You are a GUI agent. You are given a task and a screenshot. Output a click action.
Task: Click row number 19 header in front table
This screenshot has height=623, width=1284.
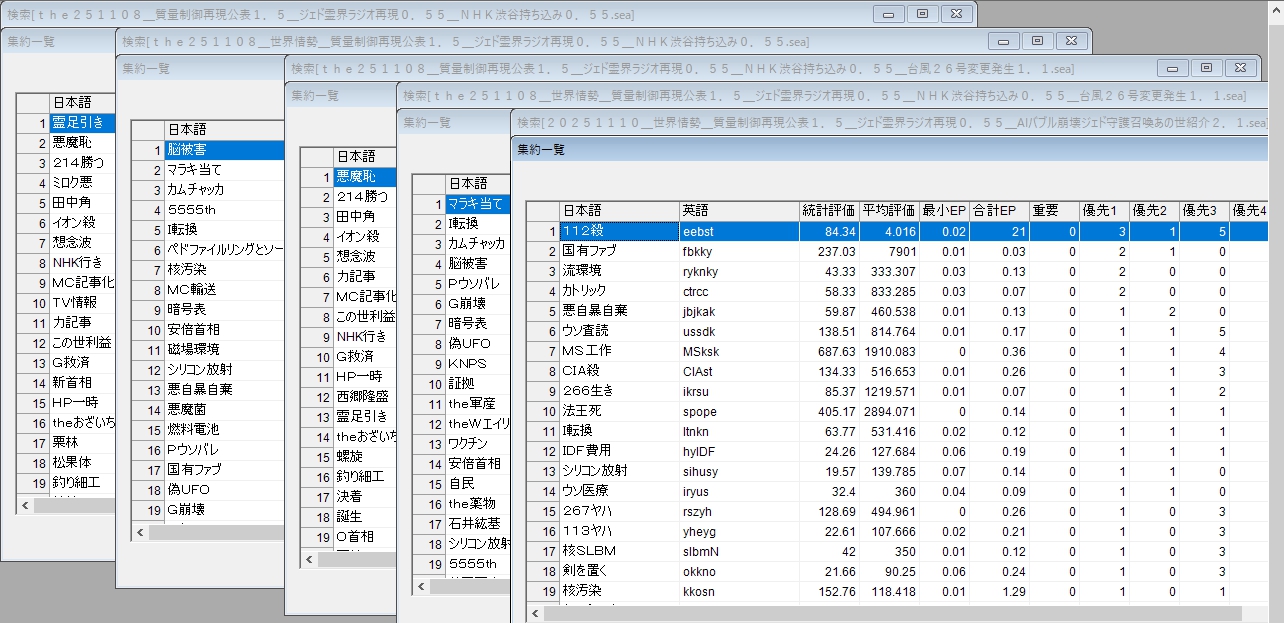tap(544, 591)
